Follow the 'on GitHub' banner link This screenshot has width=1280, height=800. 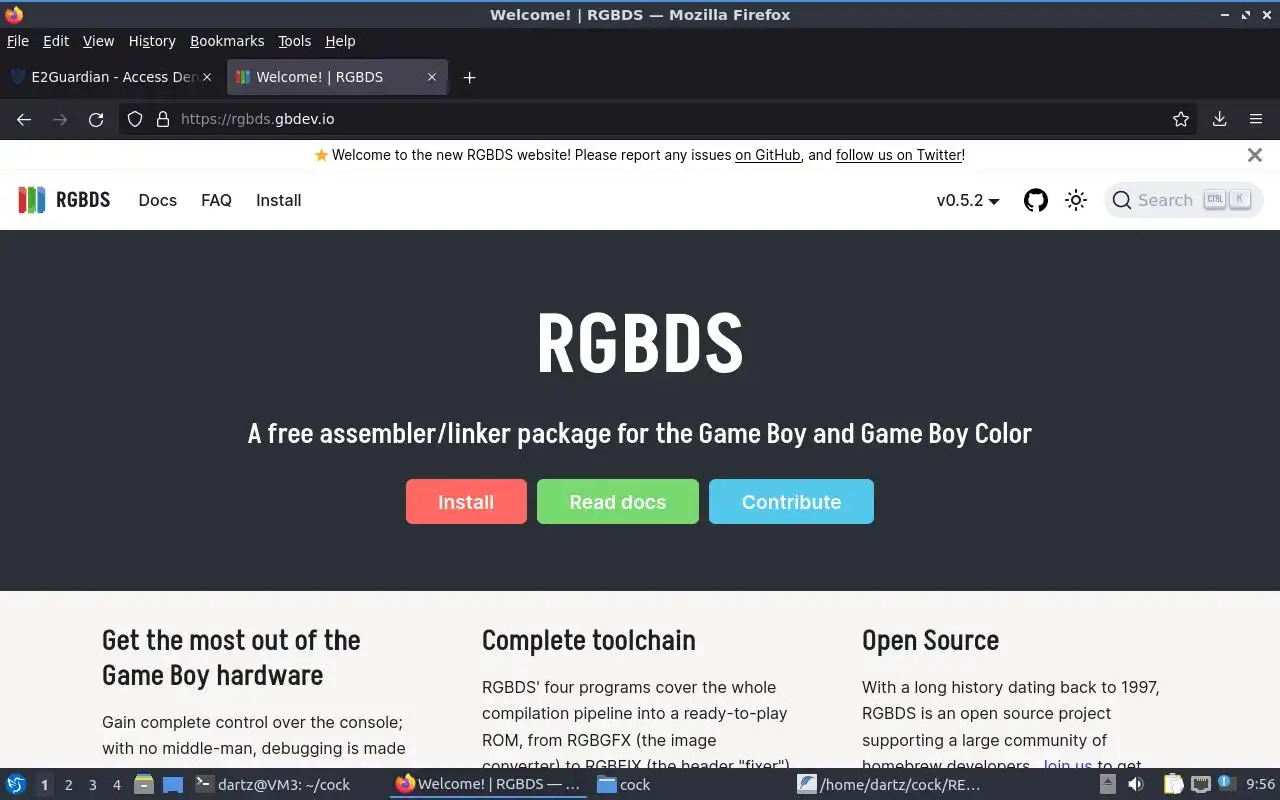pos(768,155)
